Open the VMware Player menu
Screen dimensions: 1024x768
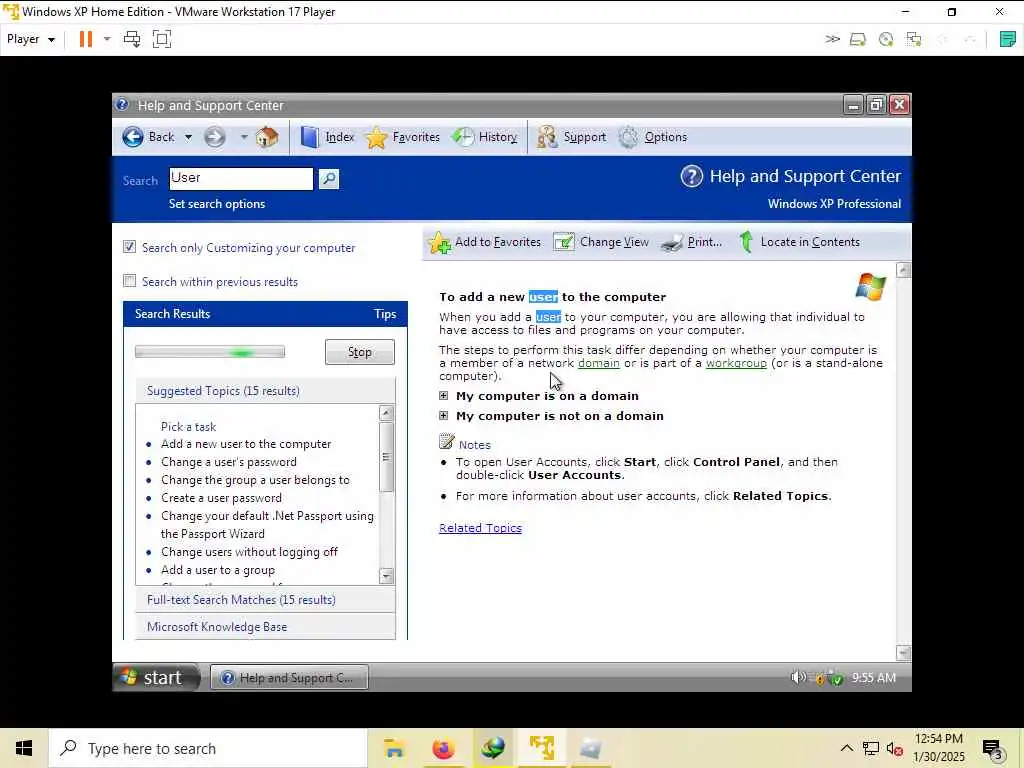pos(31,39)
